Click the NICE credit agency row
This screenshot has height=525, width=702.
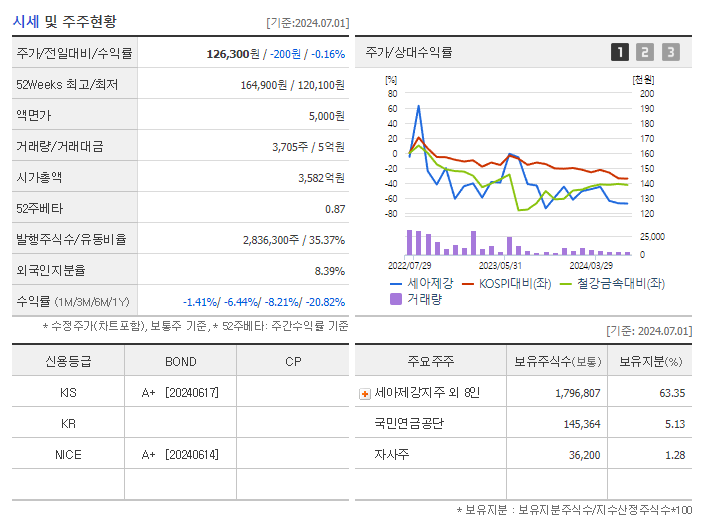[x=68, y=455]
